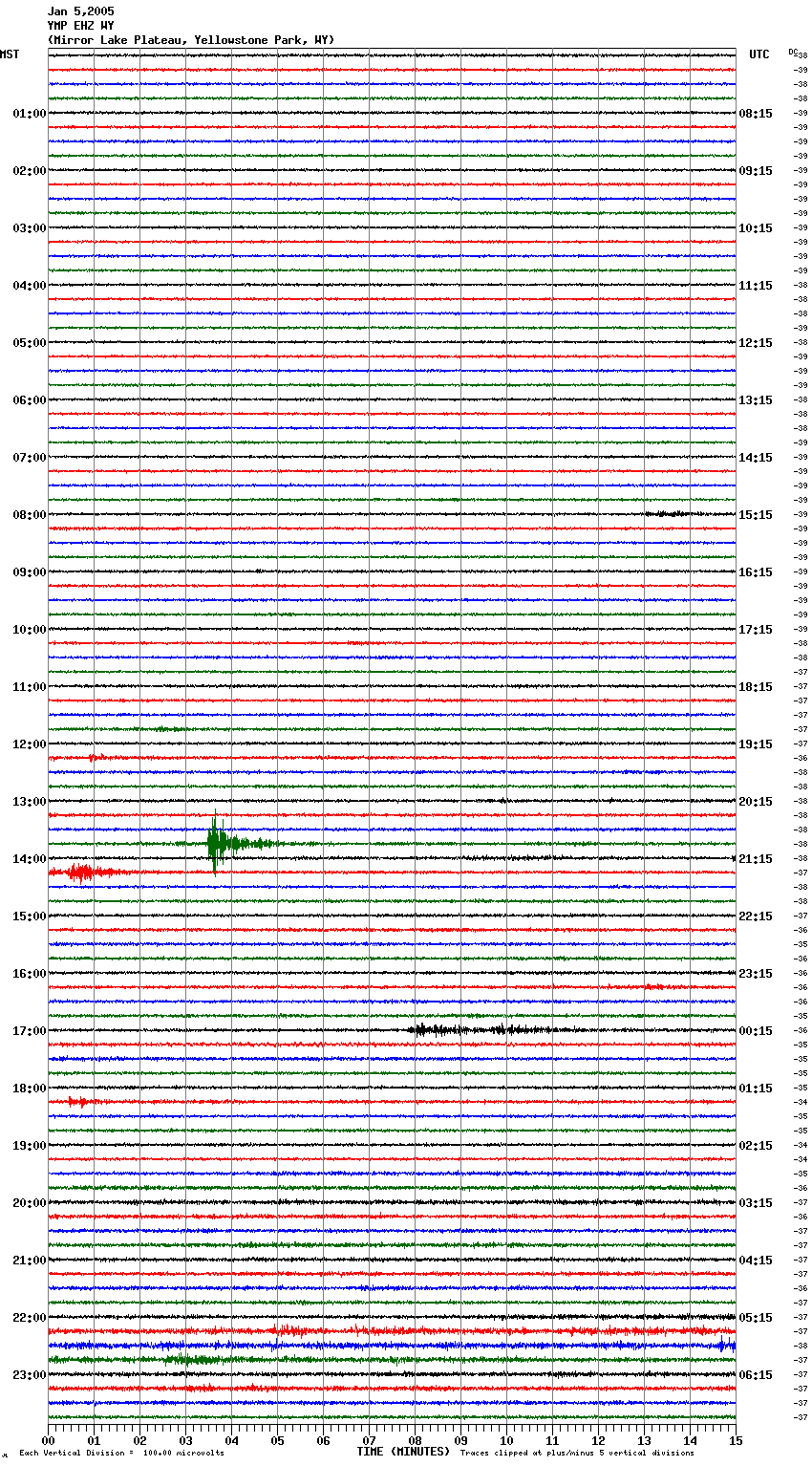
Task: Select the 11:00 MST time label
Action: pyautogui.click(x=30, y=687)
